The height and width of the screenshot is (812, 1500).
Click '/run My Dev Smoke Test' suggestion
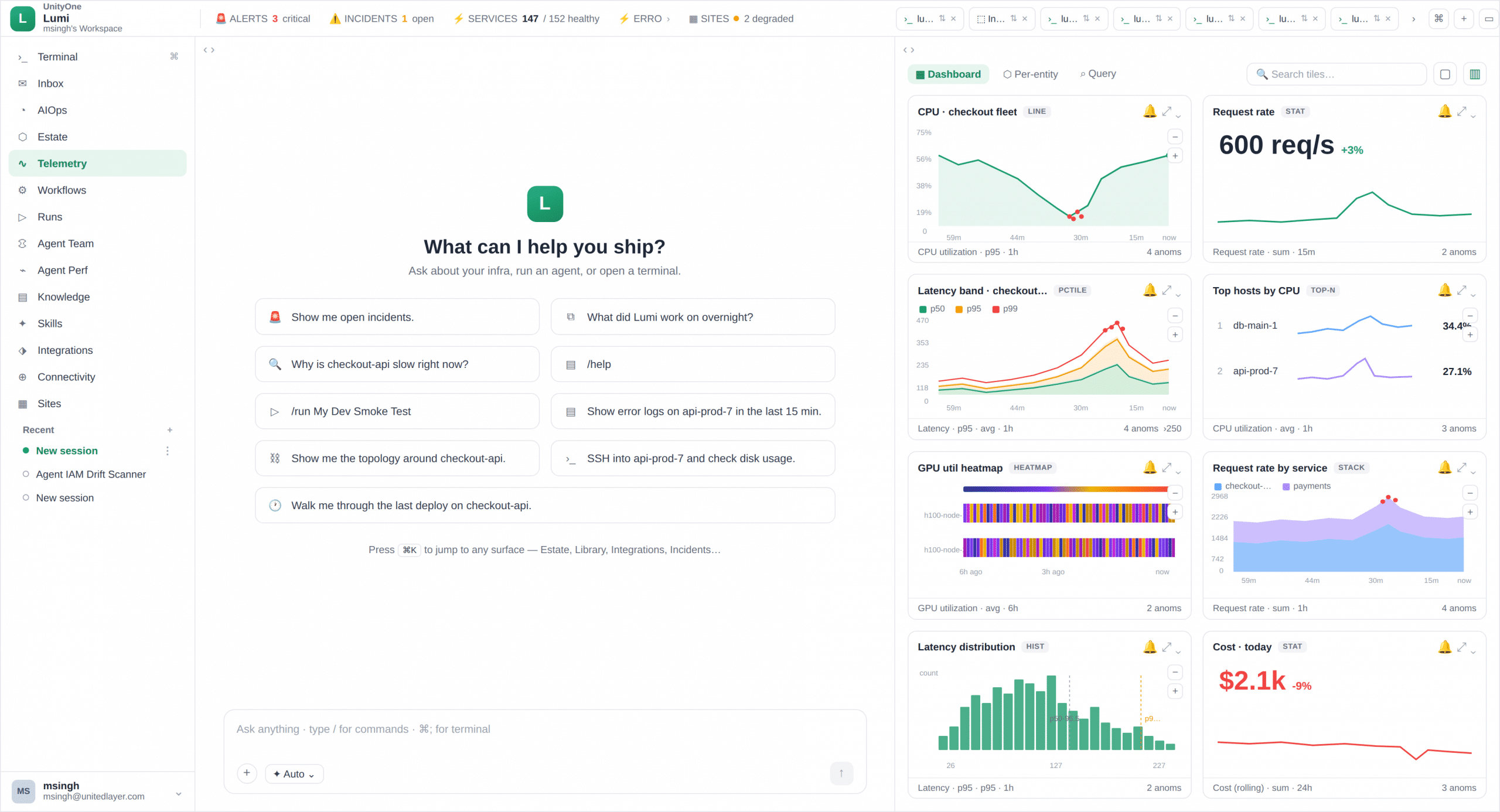tap(397, 411)
